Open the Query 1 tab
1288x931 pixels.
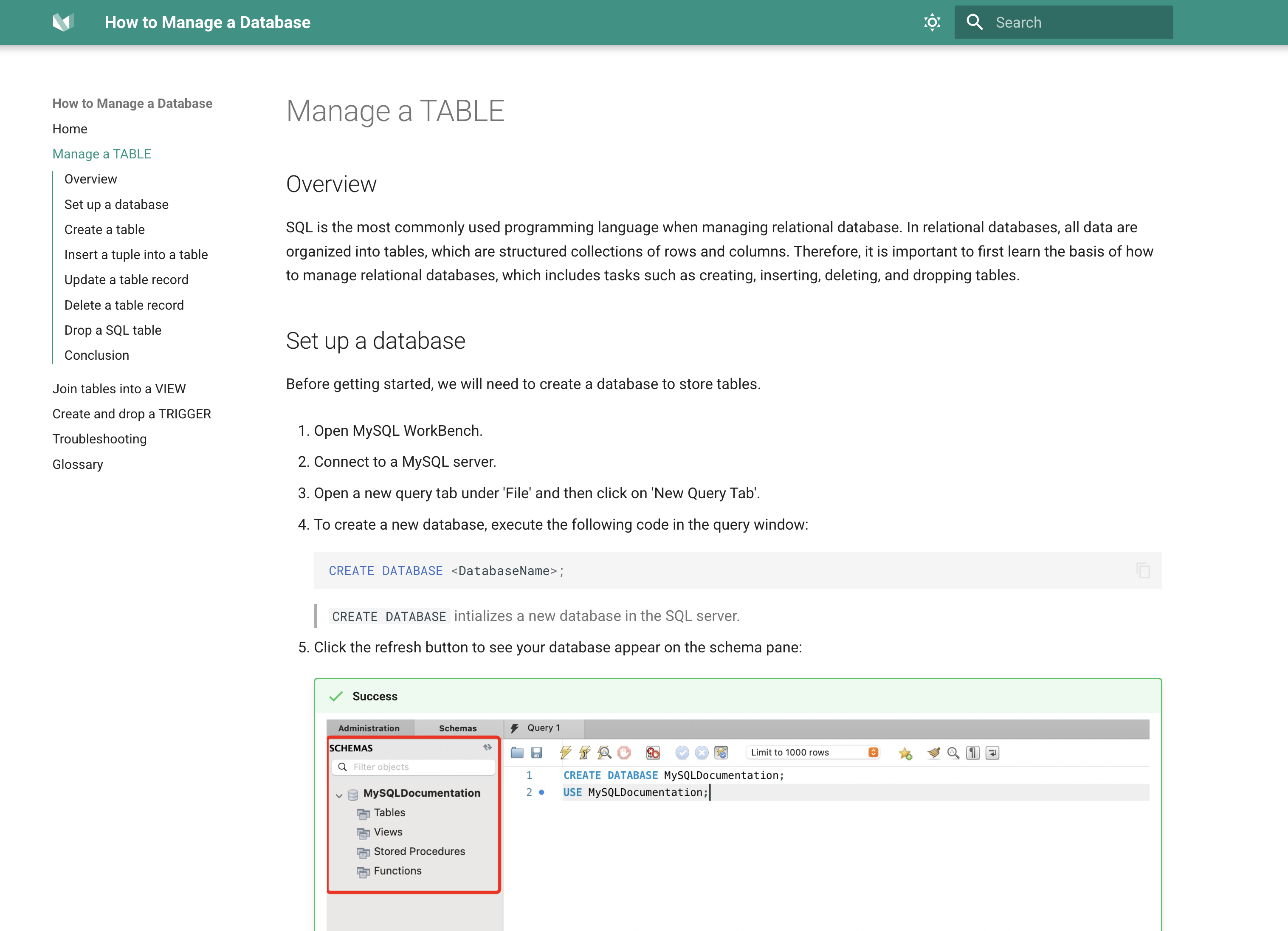point(542,728)
